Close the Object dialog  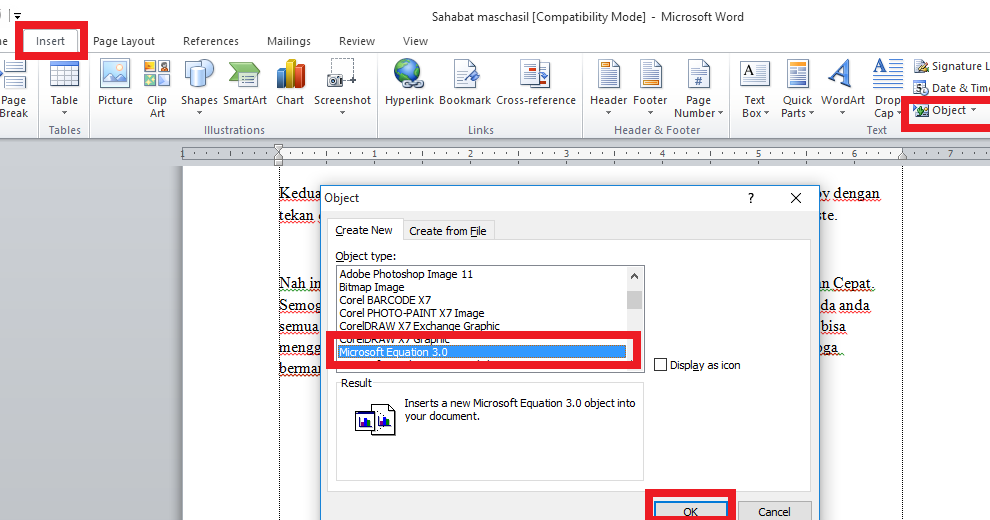pos(796,198)
